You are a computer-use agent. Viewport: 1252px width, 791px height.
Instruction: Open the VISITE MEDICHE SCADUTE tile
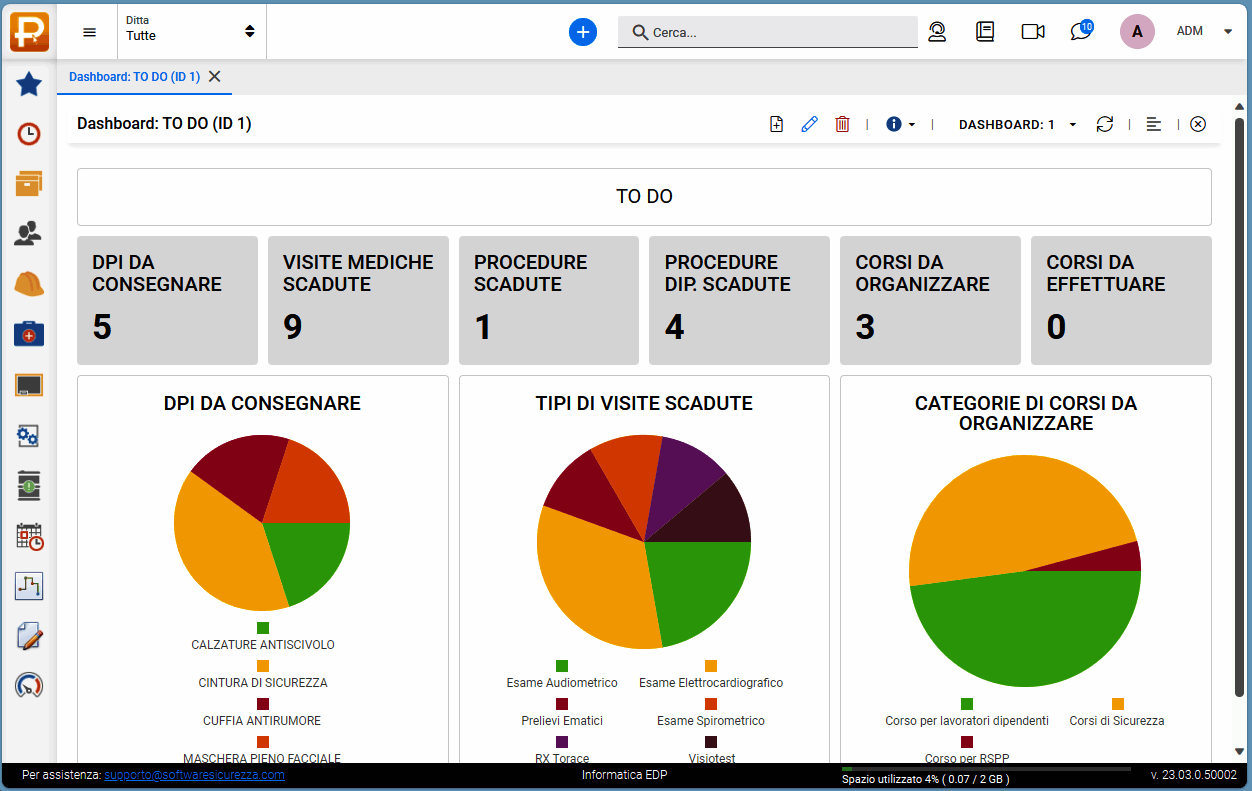pos(357,300)
